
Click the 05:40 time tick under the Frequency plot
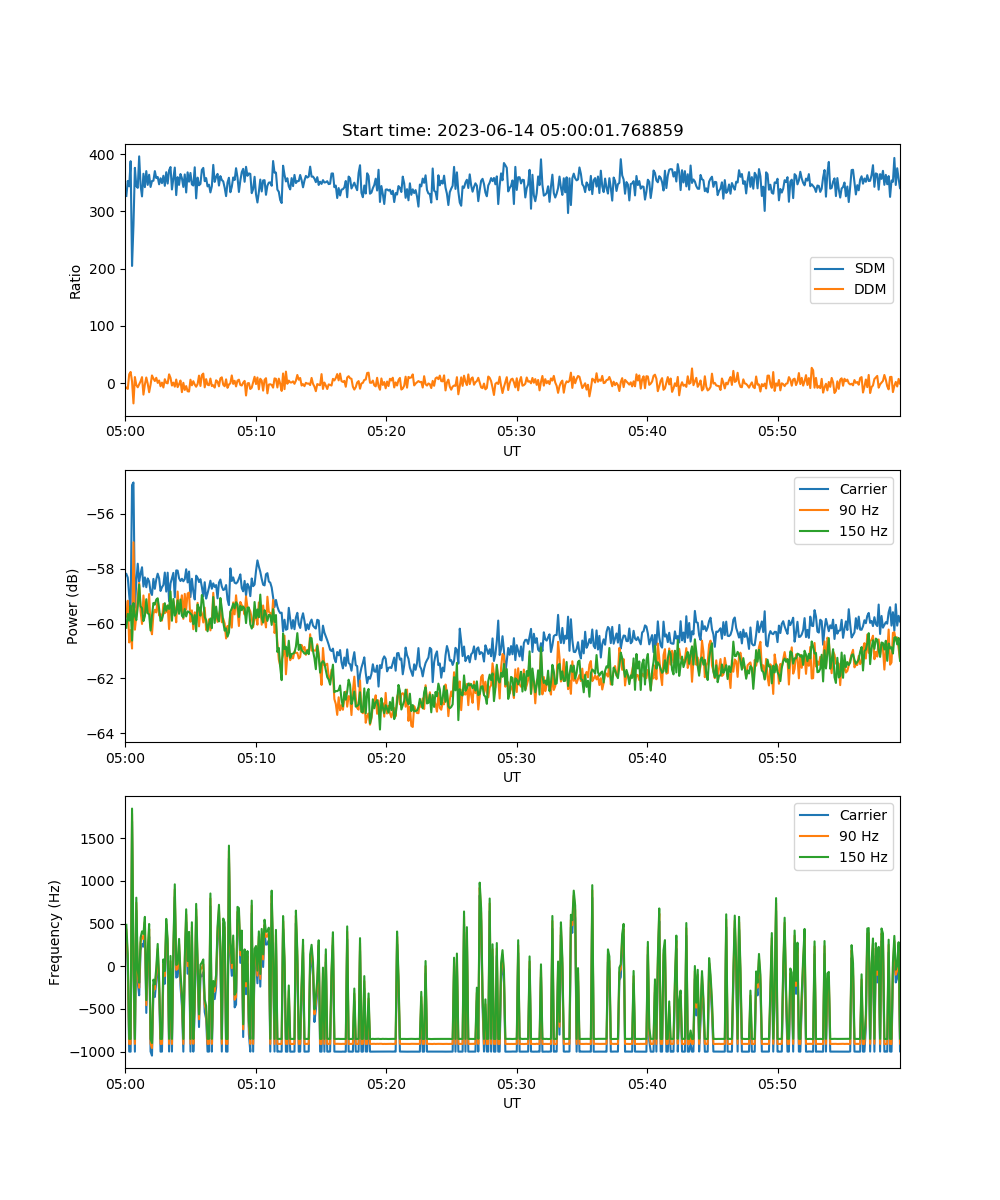647,1084
